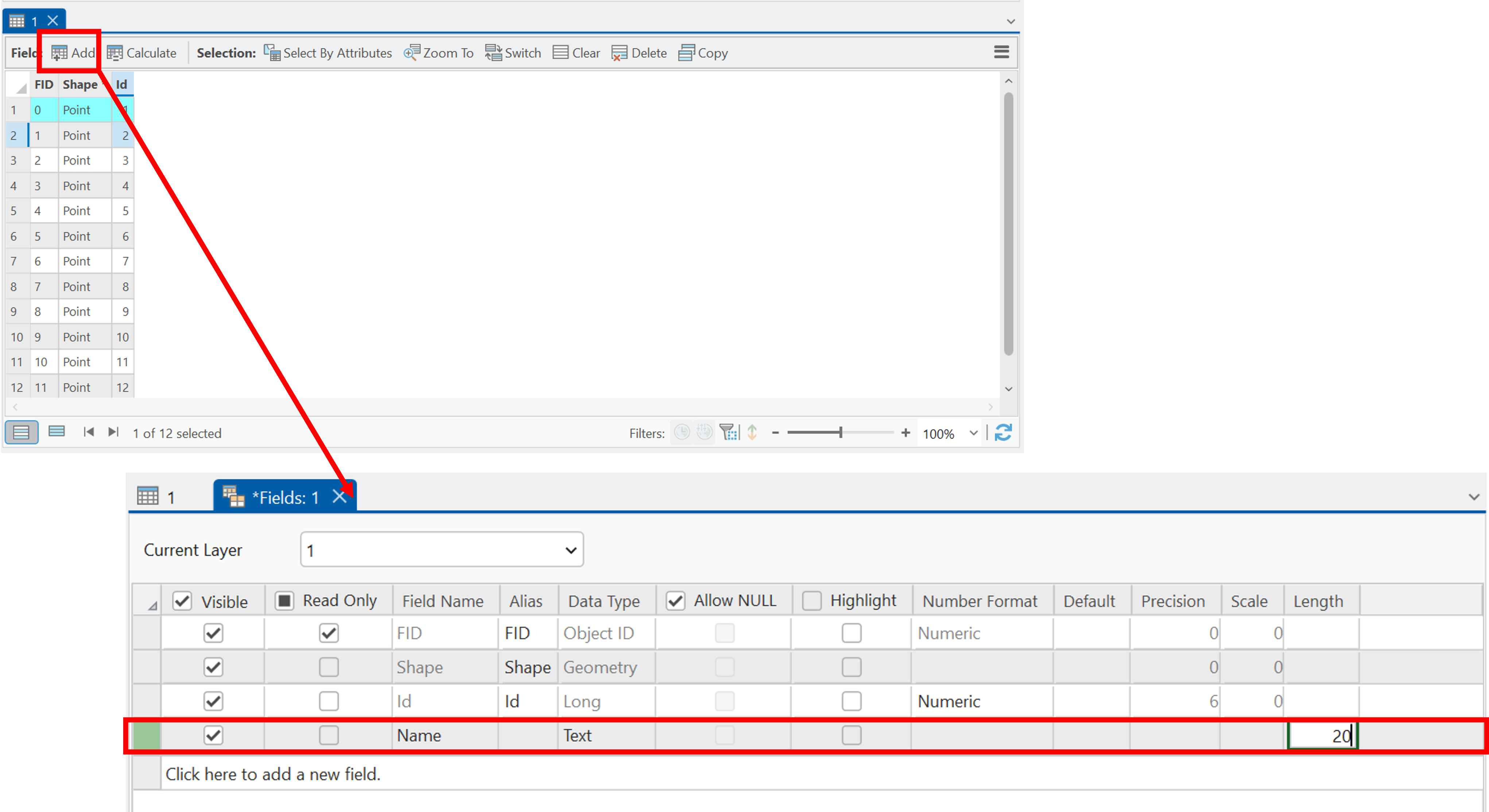Screen dimensions: 1489x812
Task: Click here to add a new field
Action: tap(273, 774)
